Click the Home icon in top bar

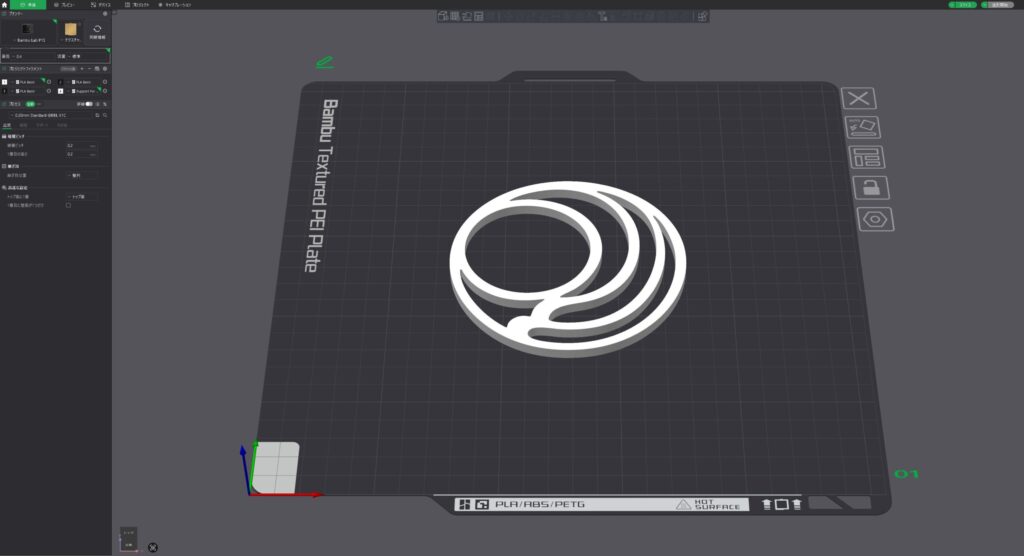[5, 5]
